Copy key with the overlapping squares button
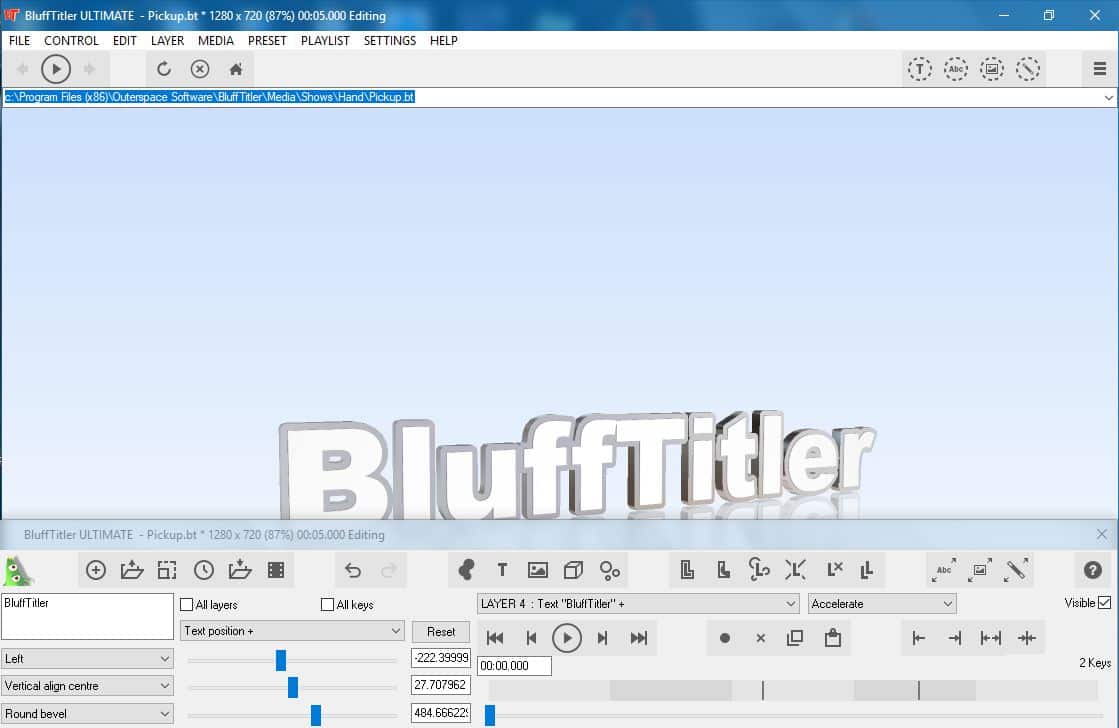 [x=795, y=638]
